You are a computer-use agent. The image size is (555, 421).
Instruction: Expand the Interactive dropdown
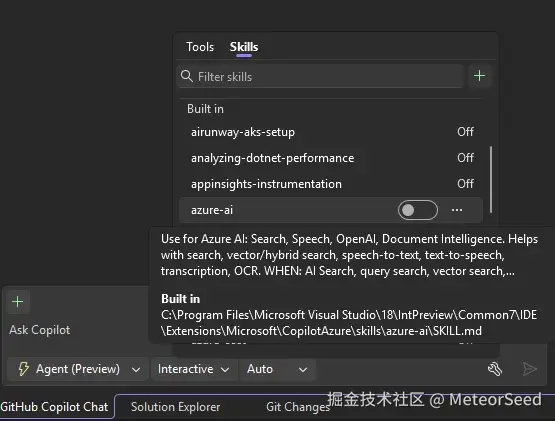[194, 369]
